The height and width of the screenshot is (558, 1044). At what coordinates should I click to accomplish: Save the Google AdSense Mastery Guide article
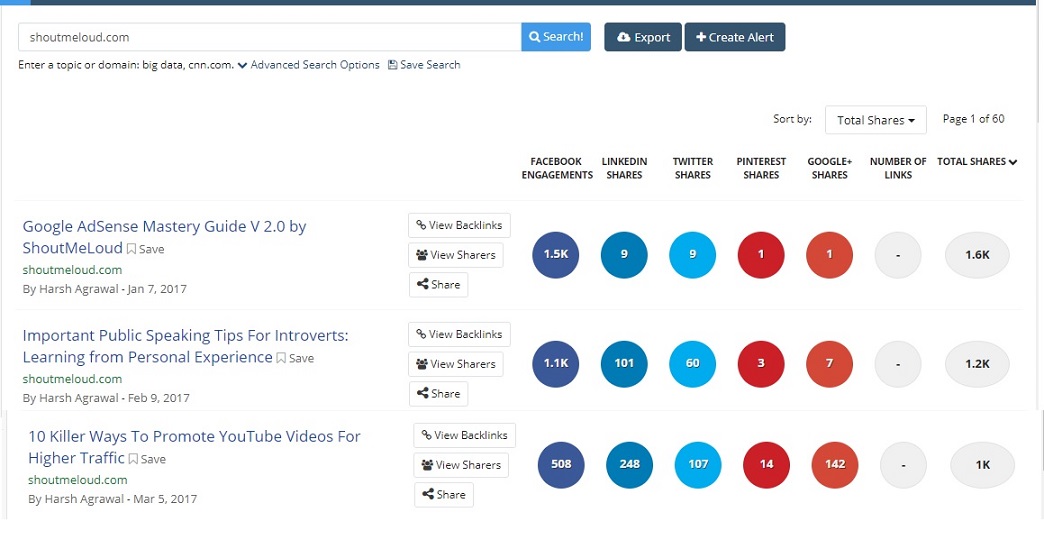[145, 249]
